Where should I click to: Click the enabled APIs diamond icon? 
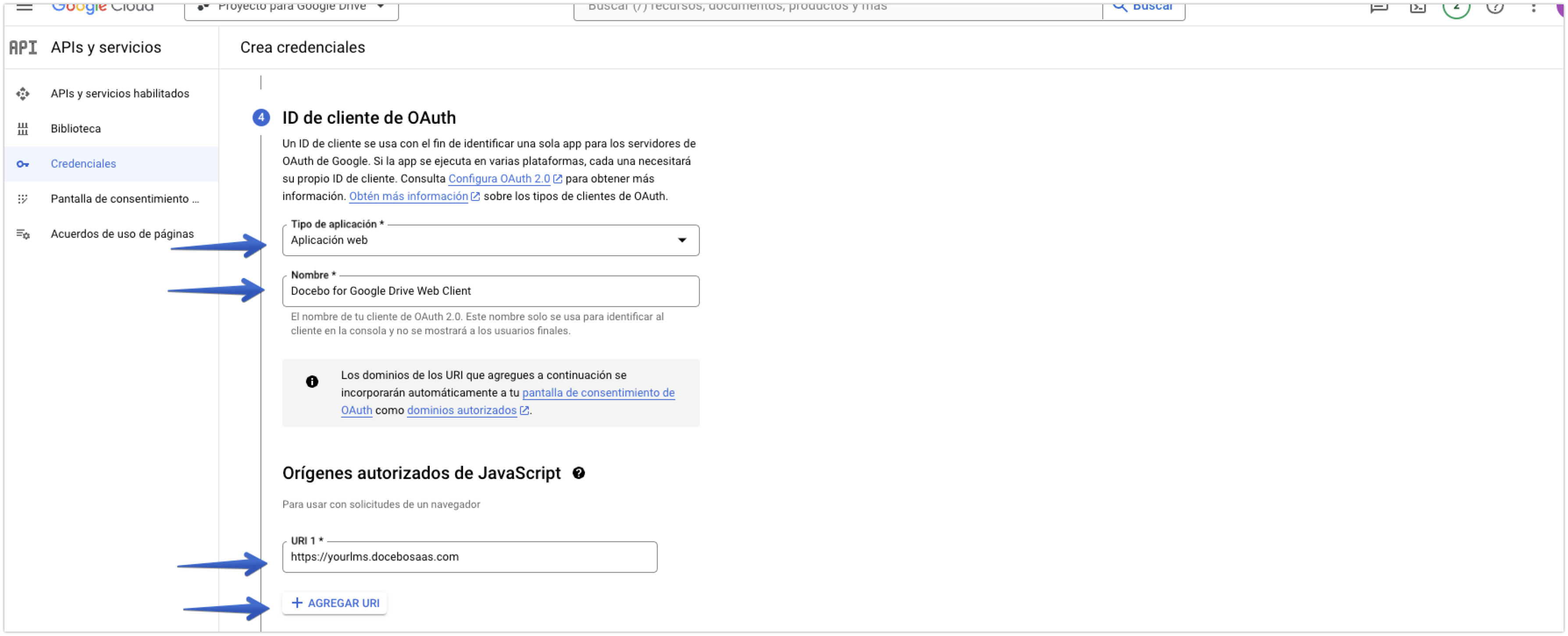click(x=23, y=94)
